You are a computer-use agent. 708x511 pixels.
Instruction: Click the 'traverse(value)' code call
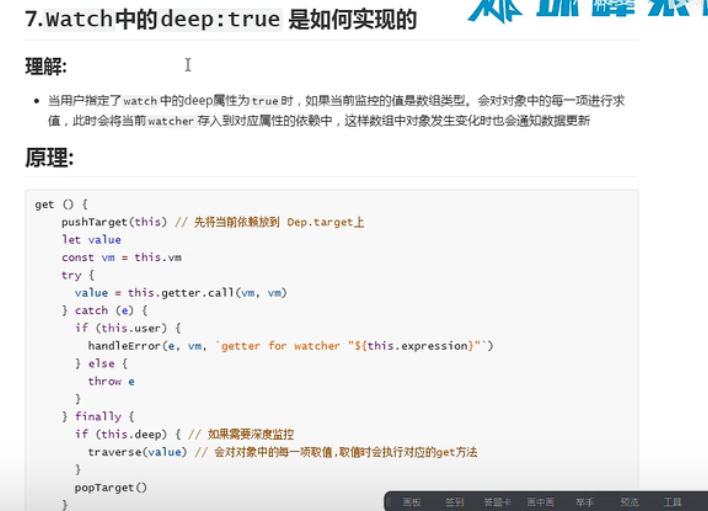point(137,452)
